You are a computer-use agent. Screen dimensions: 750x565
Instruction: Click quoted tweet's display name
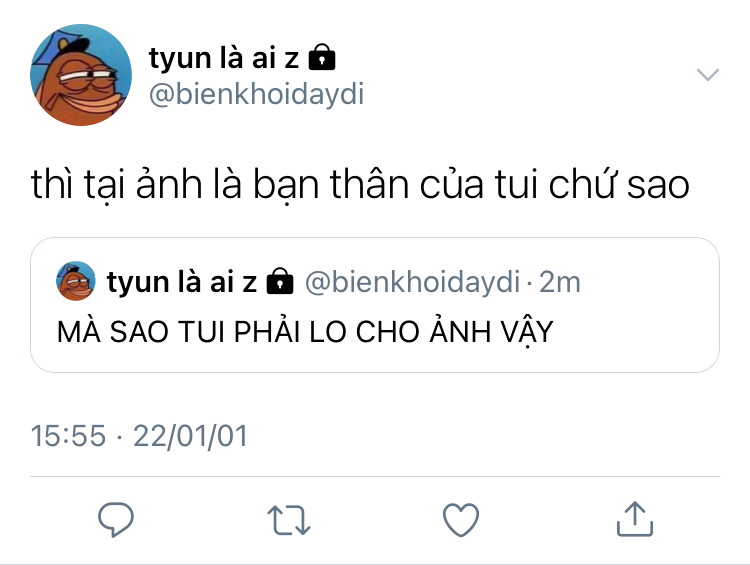(182, 281)
